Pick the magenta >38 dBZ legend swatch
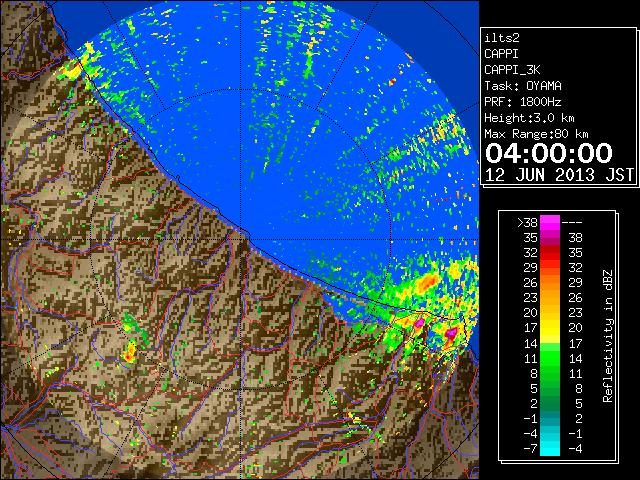 point(550,222)
